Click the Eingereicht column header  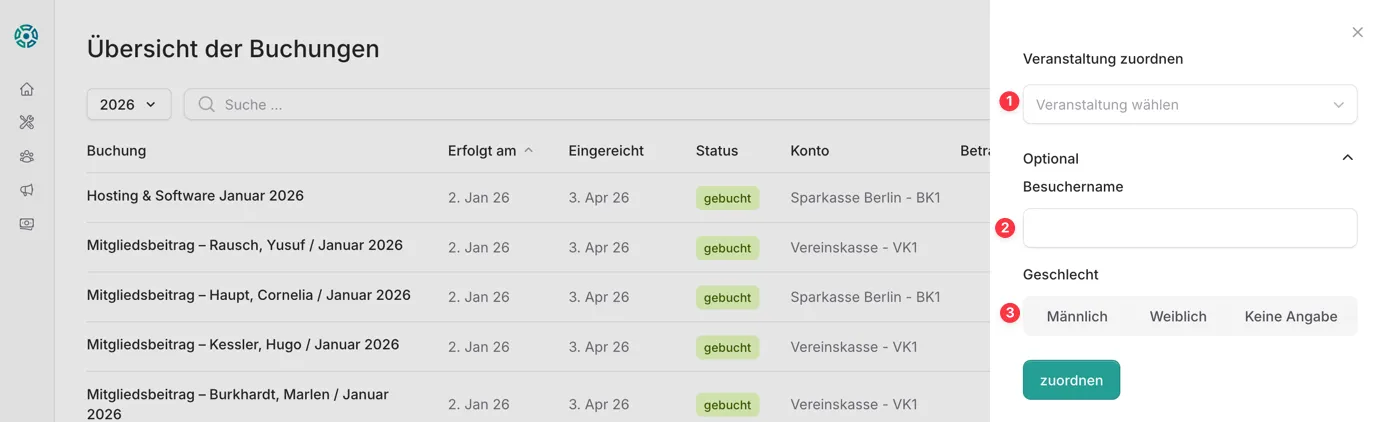point(606,151)
